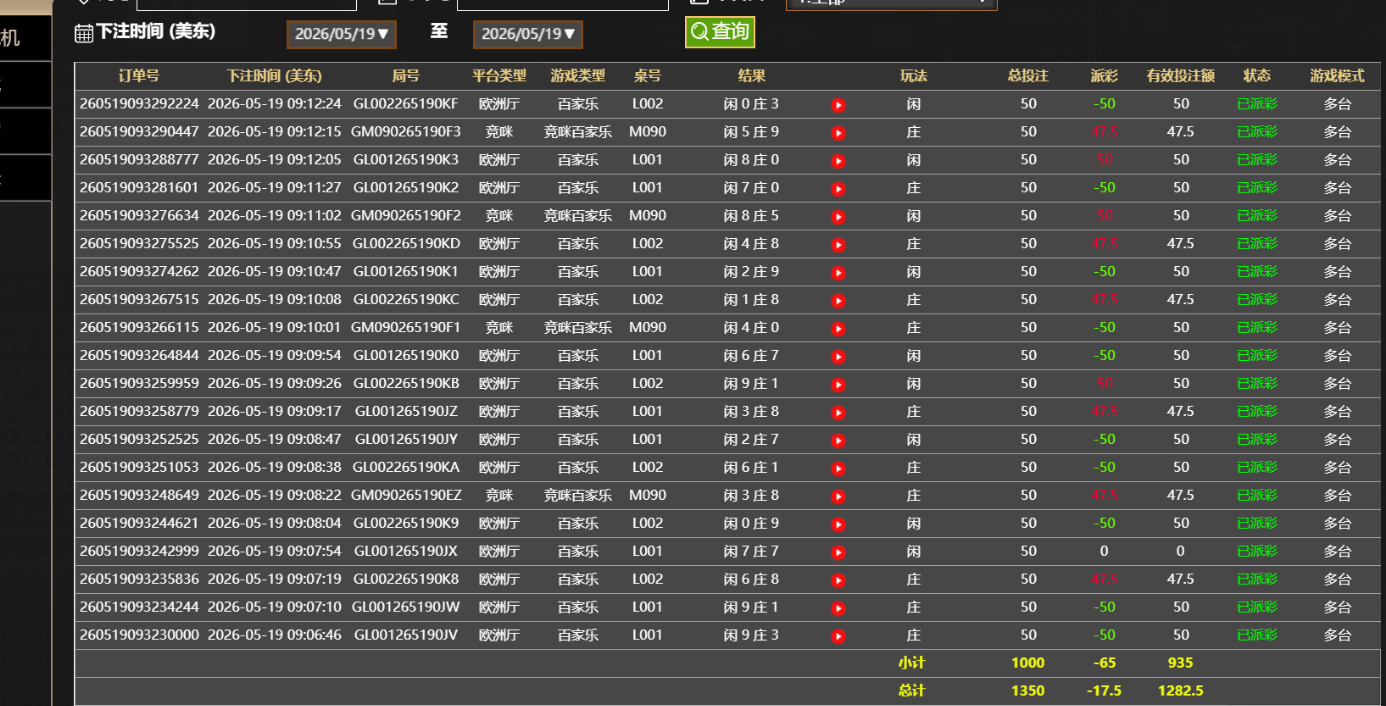Click the 有效投注额 column header
Screen dimensions: 1386x706
pyautogui.click(x=1180, y=76)
